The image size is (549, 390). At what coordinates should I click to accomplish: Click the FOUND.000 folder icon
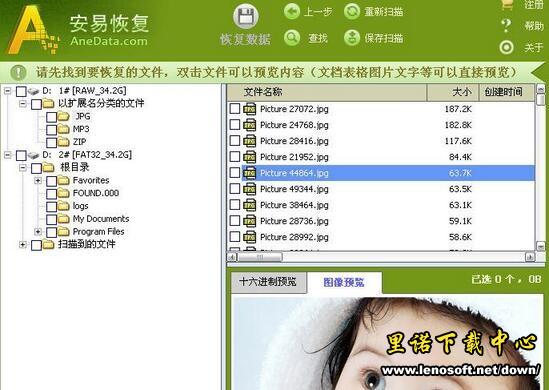click(x=63, y=193)
